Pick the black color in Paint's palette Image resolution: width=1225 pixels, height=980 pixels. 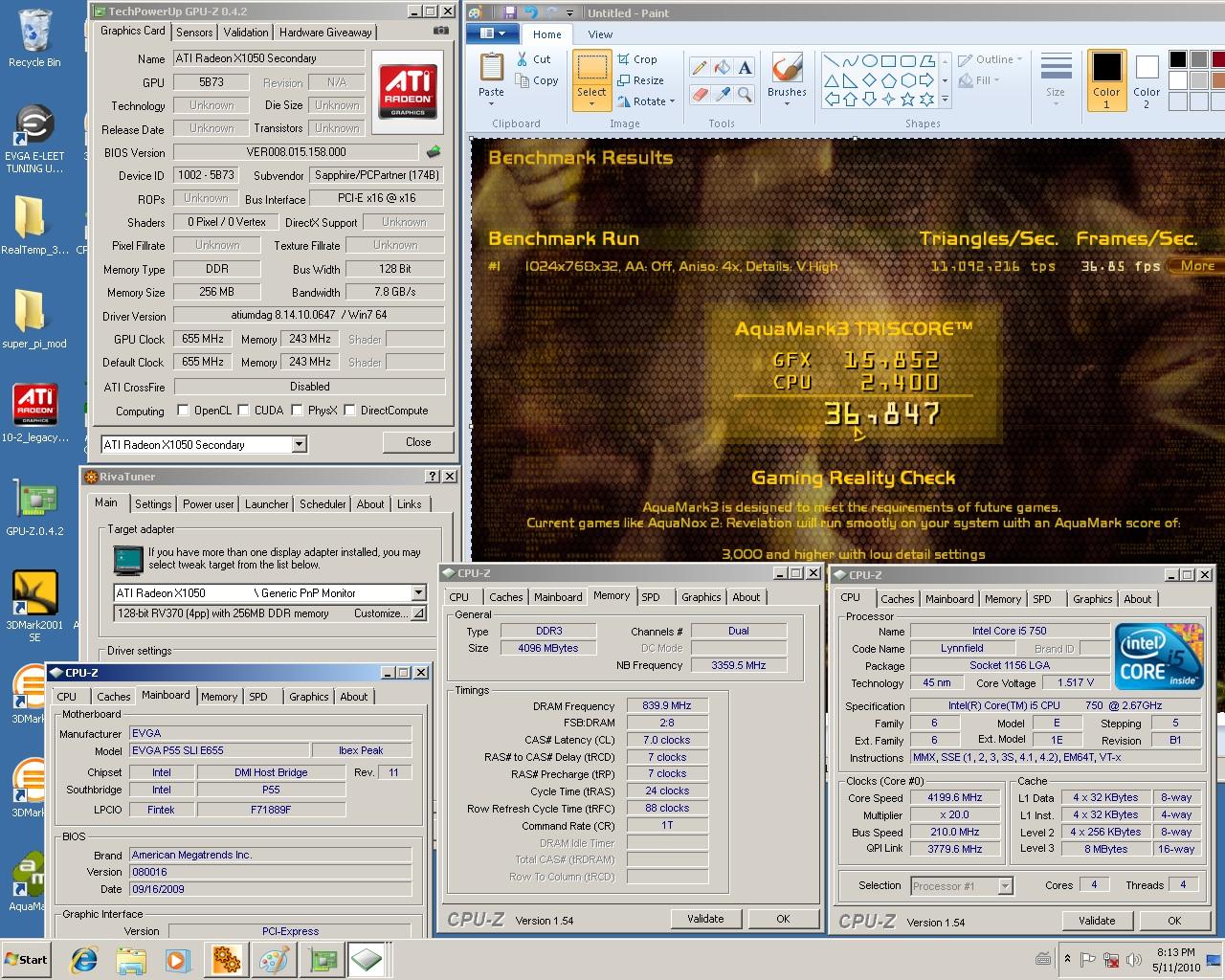(x=1177, y=59)
